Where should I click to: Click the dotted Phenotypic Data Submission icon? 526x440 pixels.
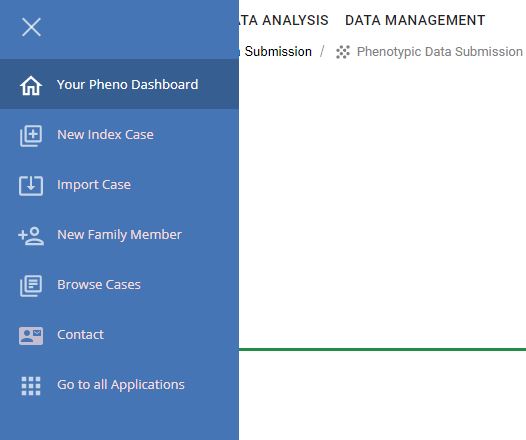343,52
